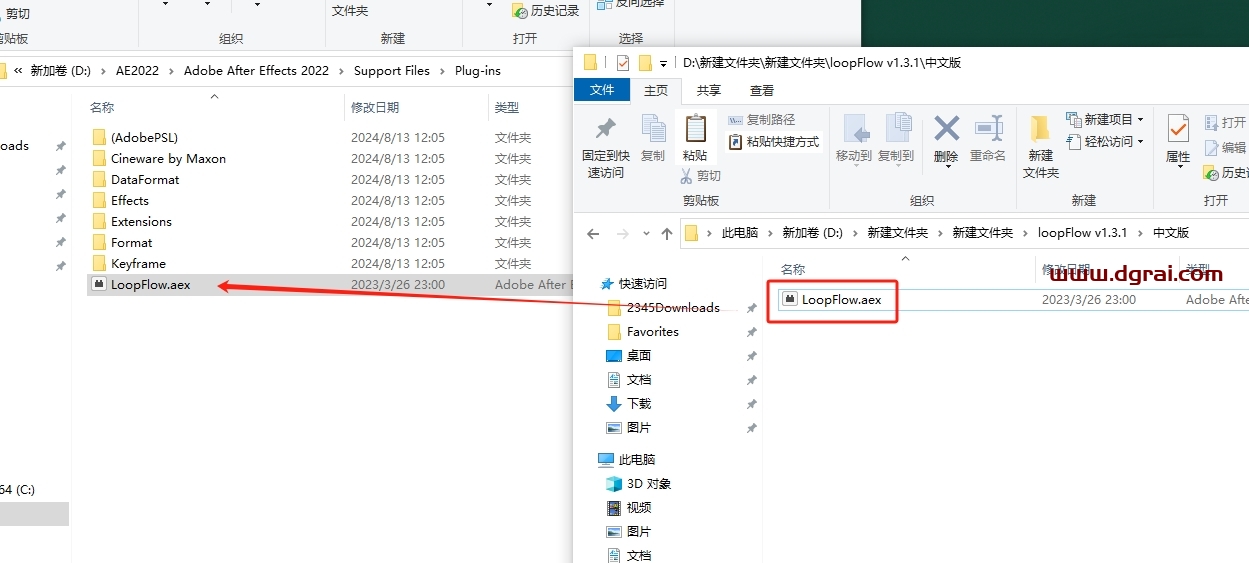Select LoopFlow.aex in the Plug-ins window
1249x563 pixels.
coord(150,284)
